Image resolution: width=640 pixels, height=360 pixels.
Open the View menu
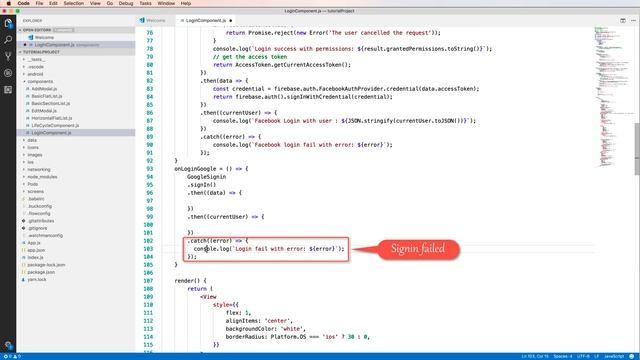[x=95, y=3]
